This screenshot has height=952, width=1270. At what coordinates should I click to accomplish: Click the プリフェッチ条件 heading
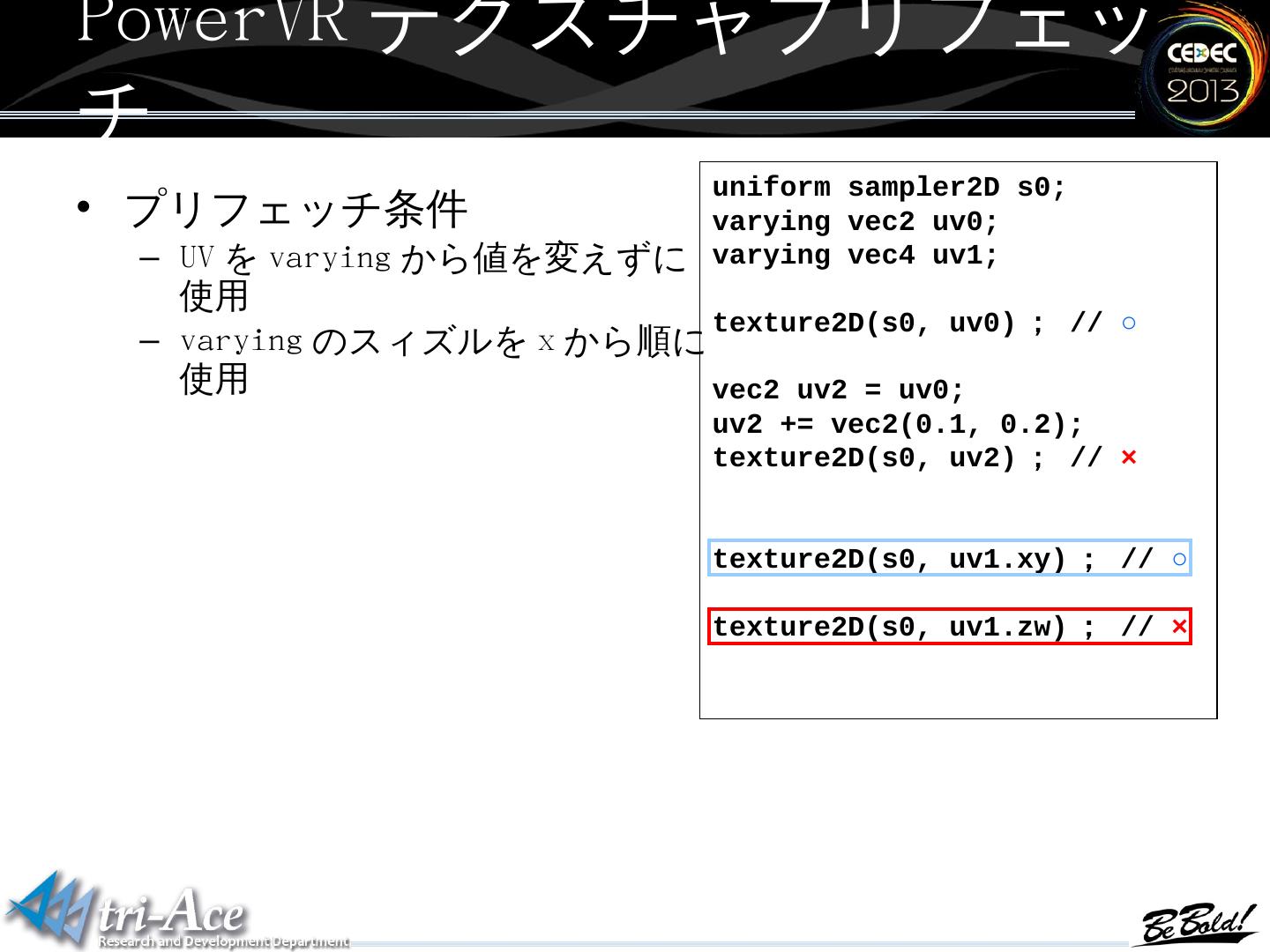tap(295, 209)
